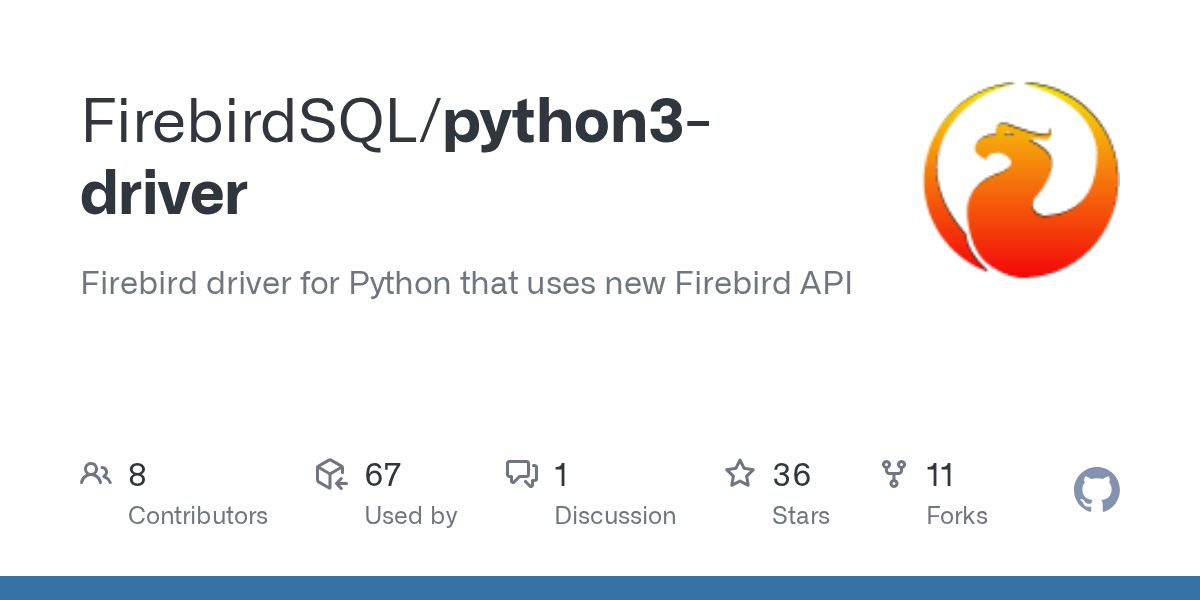
Task: Click the 67 used by count
Action: [383, 475]
